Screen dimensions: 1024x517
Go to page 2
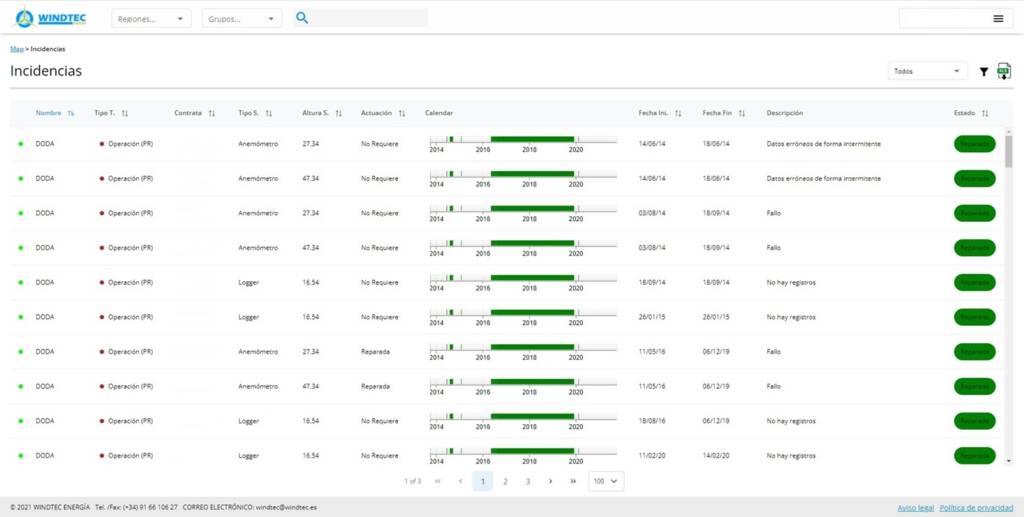(x=505, y=481)
